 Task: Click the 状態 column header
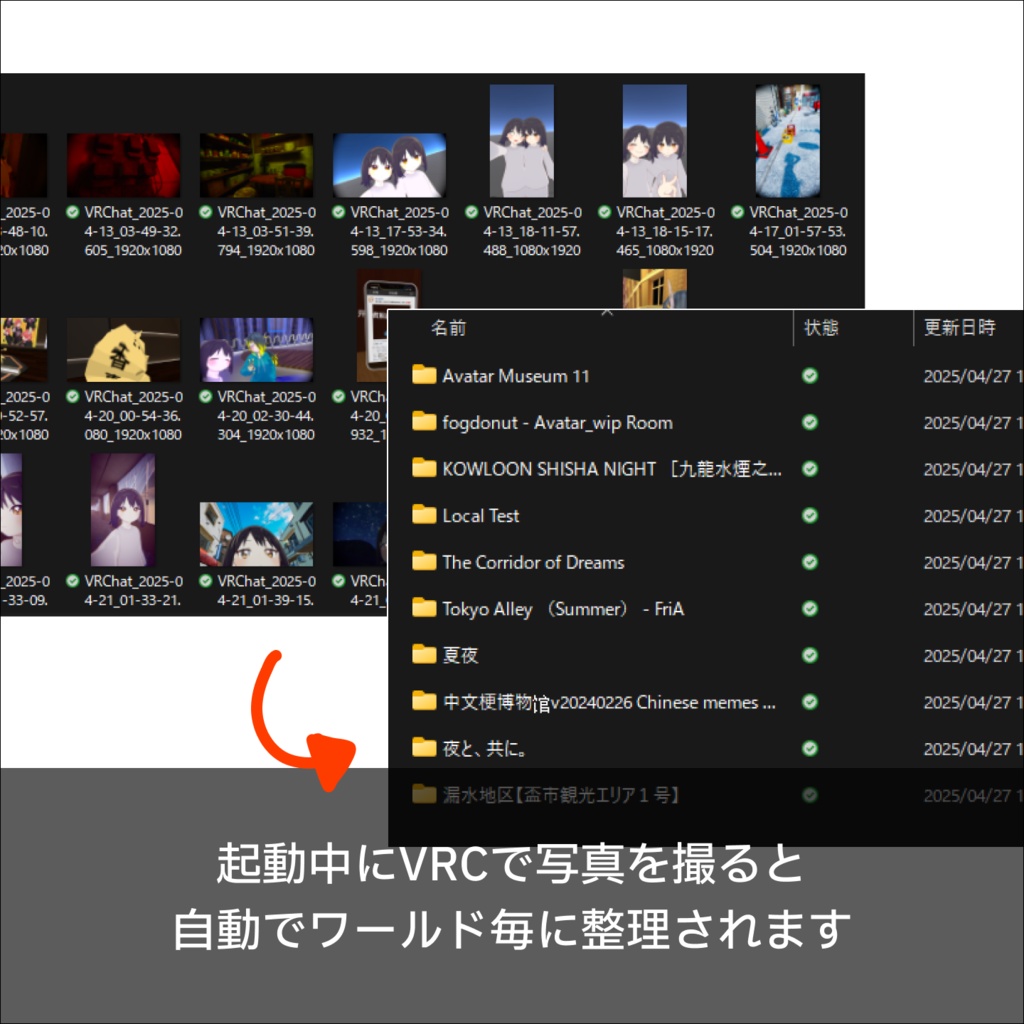[x=823, y=327]
